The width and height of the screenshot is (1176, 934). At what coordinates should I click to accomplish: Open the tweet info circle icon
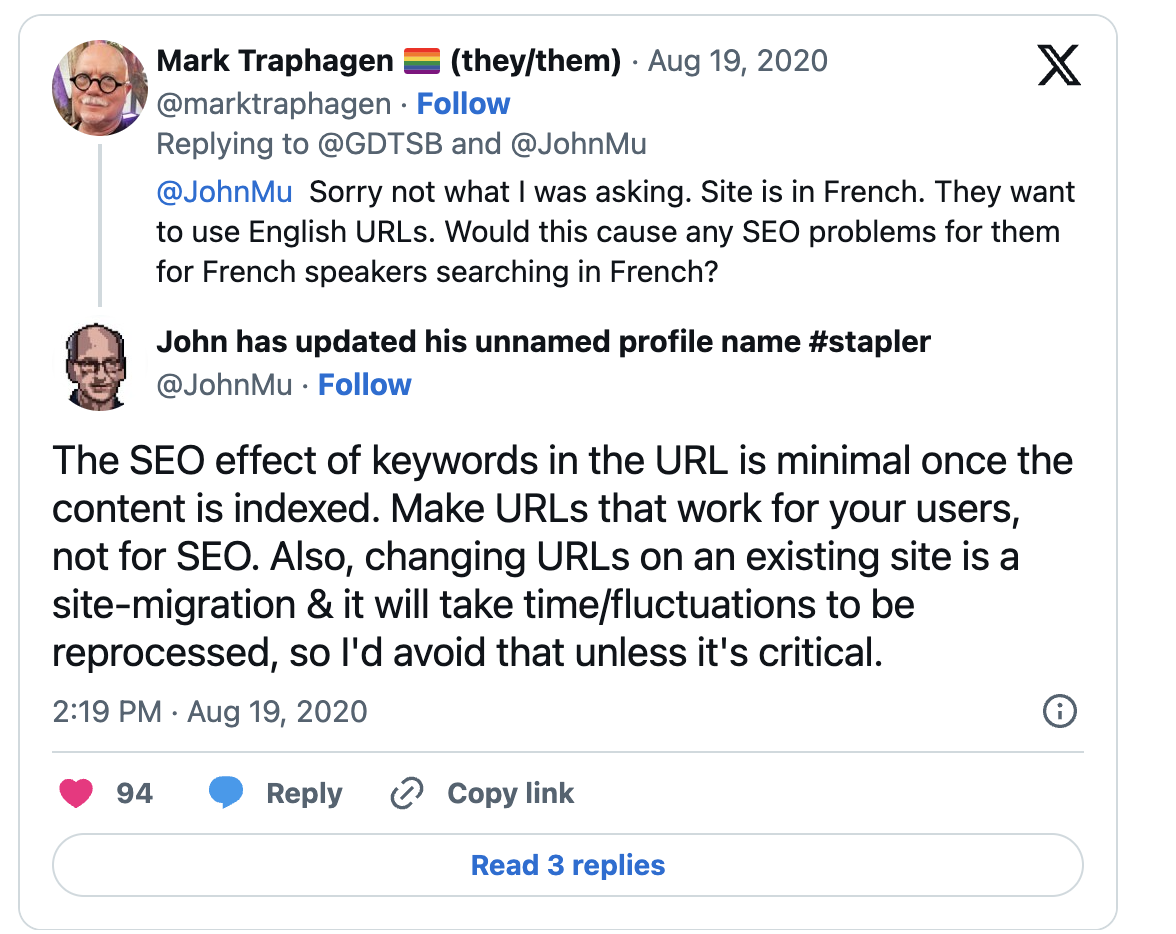(1059, 711)
